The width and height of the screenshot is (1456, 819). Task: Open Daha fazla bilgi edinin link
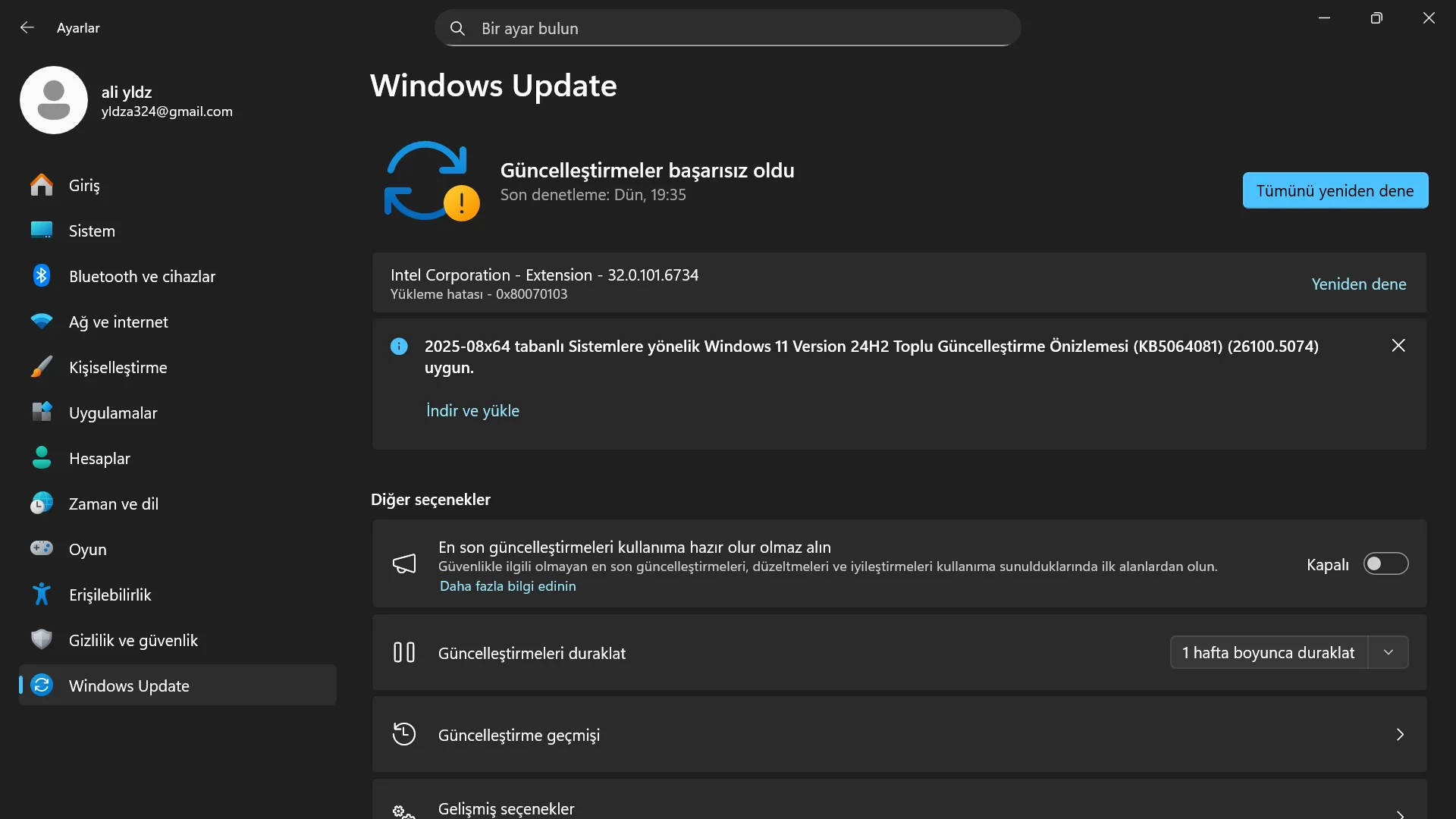point(507,586)
